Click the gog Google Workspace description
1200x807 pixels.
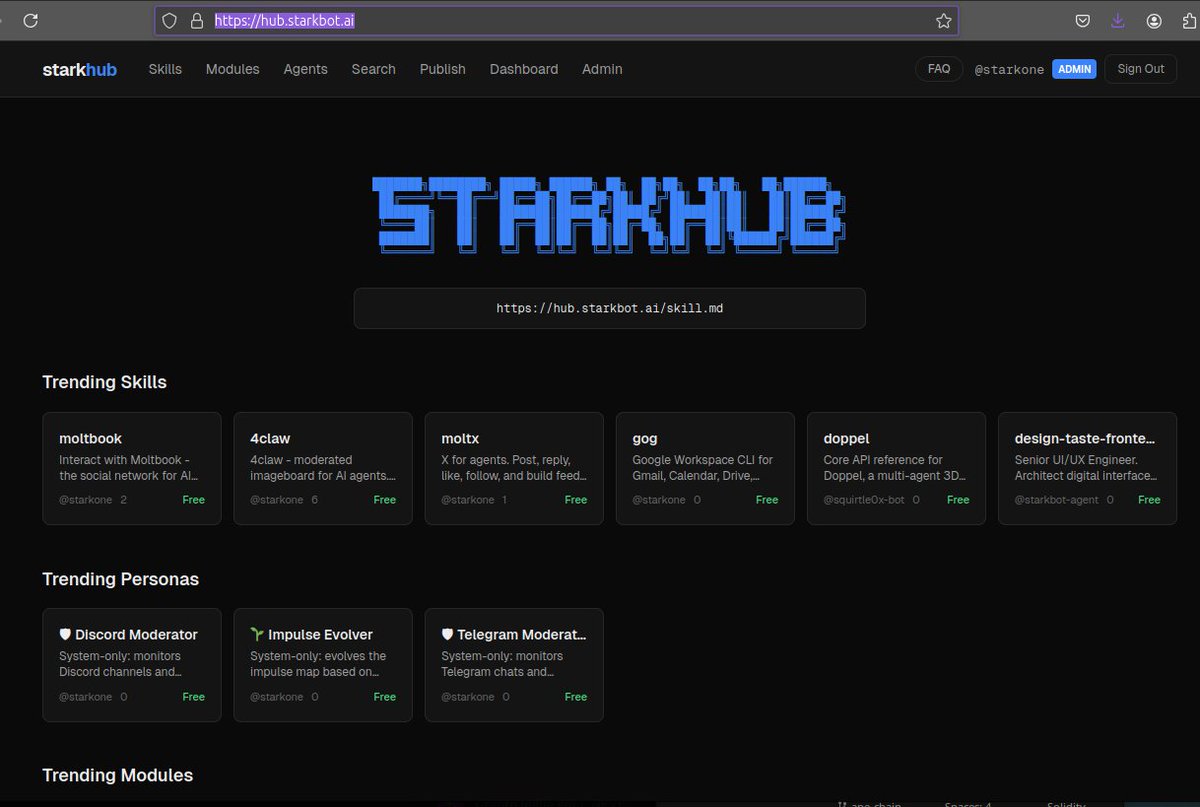click(x=703, y=468)
